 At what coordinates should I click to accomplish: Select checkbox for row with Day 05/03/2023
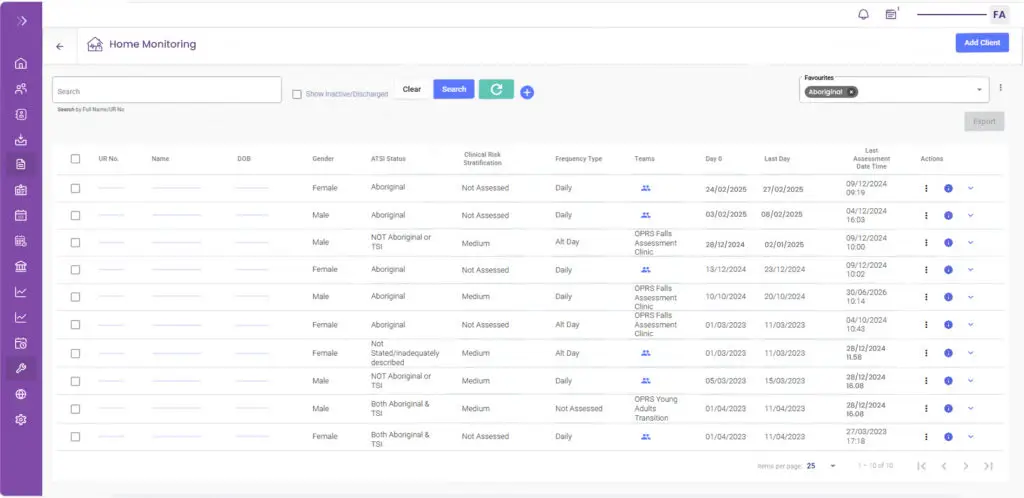point(75,381)
